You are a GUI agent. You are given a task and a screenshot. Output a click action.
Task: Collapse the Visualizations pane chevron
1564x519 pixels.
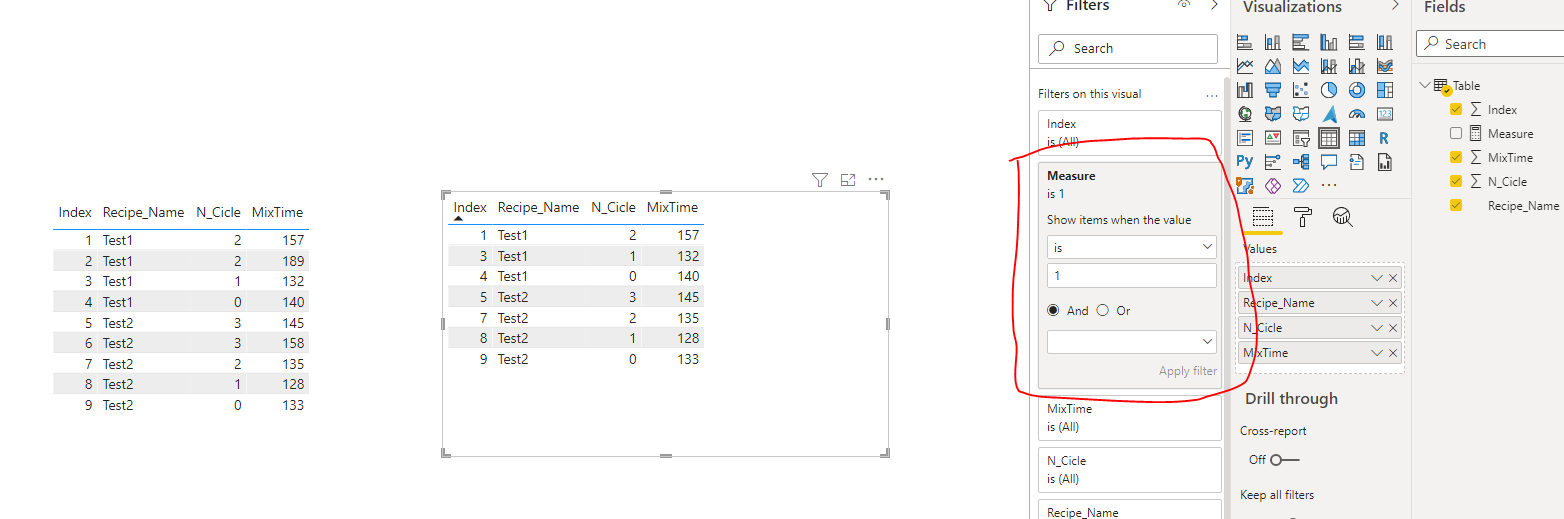point(1395,6)
